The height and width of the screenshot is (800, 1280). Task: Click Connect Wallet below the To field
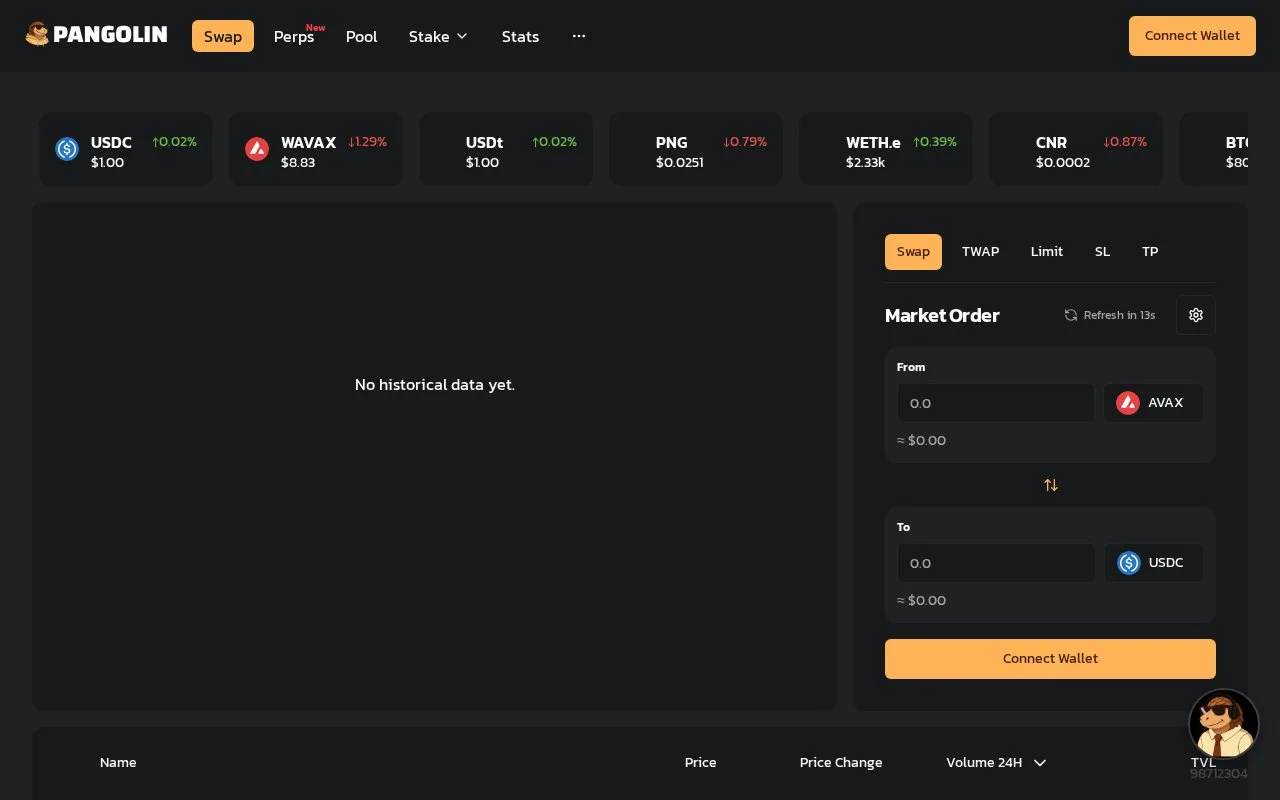pos(1050,659)
